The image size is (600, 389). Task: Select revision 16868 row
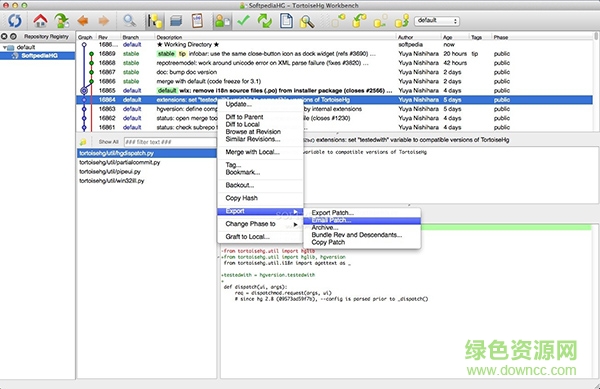335,63
